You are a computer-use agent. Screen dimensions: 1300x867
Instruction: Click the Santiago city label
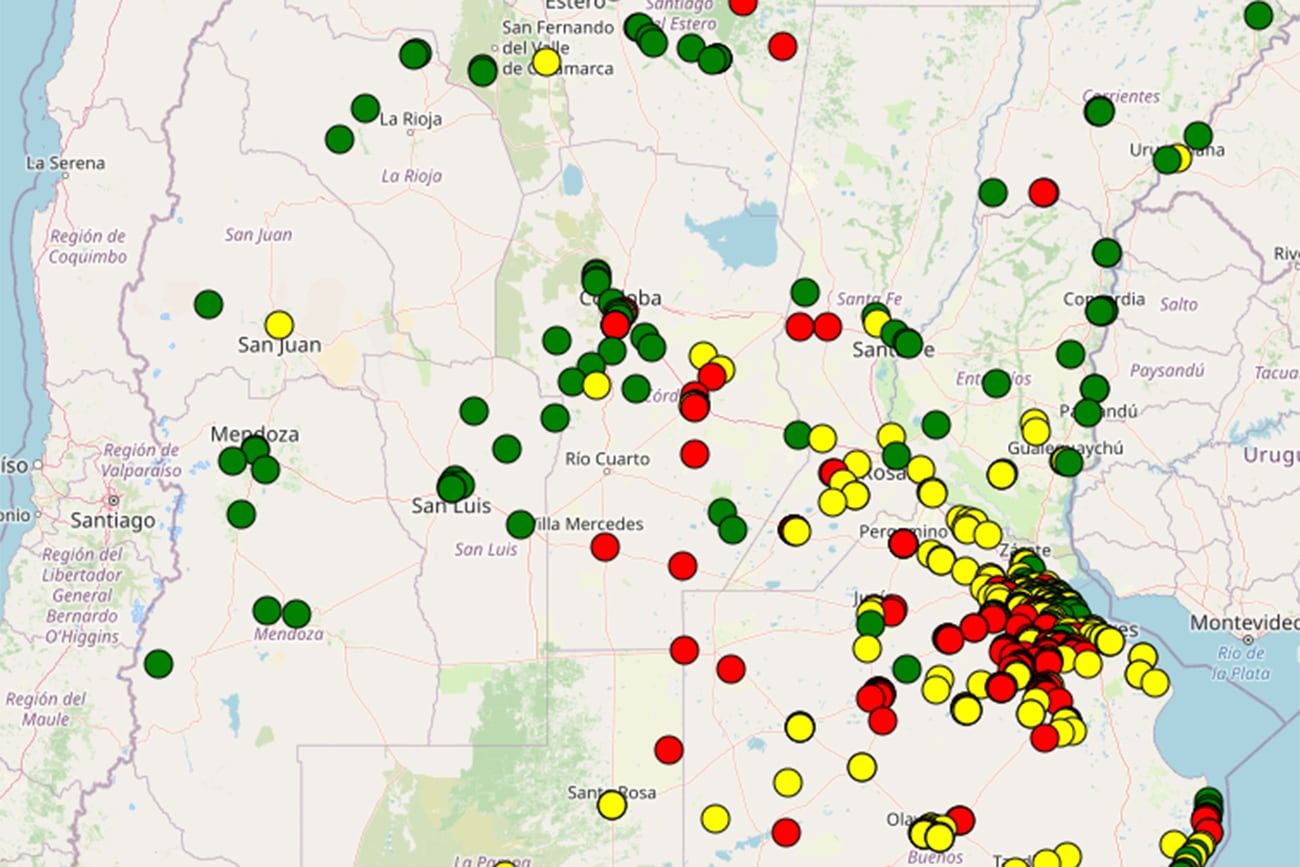click(113, 520)
